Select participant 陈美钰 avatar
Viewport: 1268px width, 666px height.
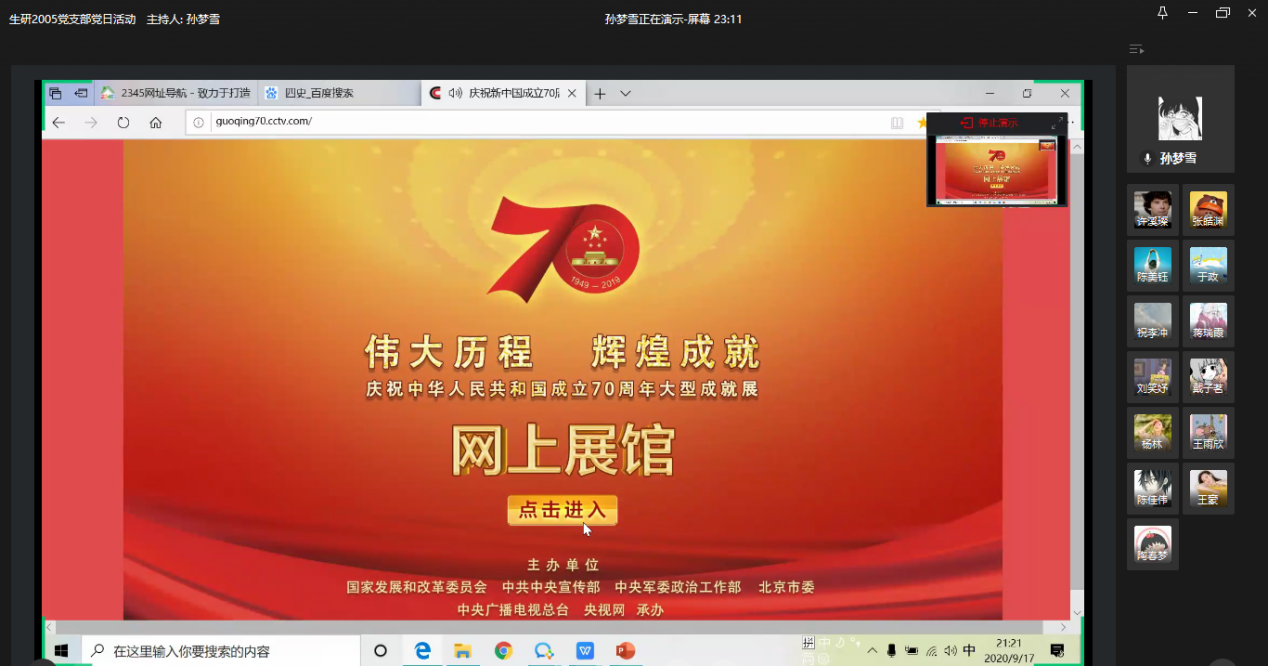[1152, 265]
